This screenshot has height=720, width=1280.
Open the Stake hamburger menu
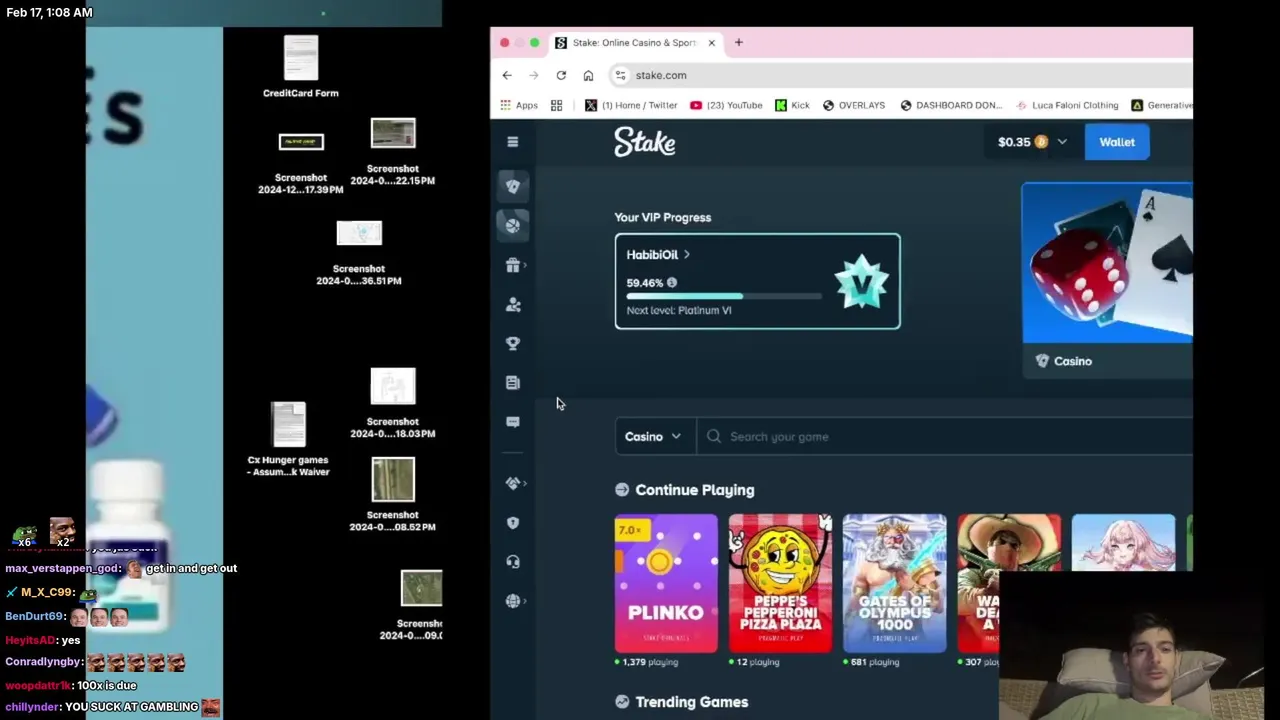click(x=513, y=142)
